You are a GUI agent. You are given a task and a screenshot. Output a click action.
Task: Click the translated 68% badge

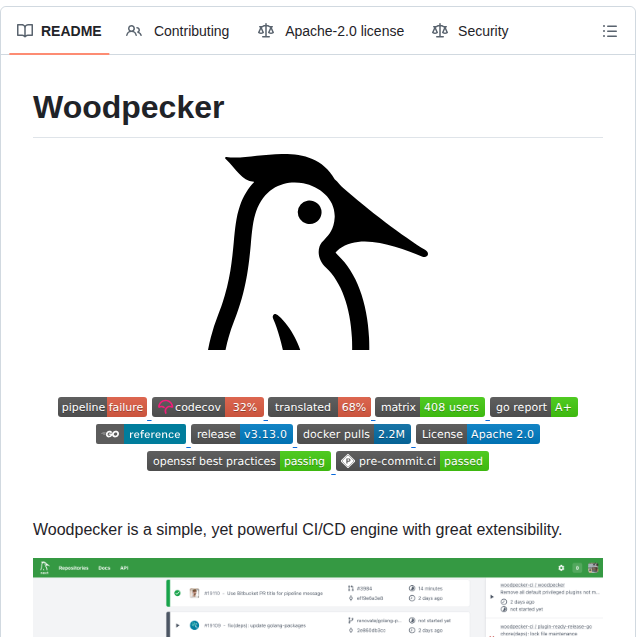pyautogui.click(x=320, y=407)
